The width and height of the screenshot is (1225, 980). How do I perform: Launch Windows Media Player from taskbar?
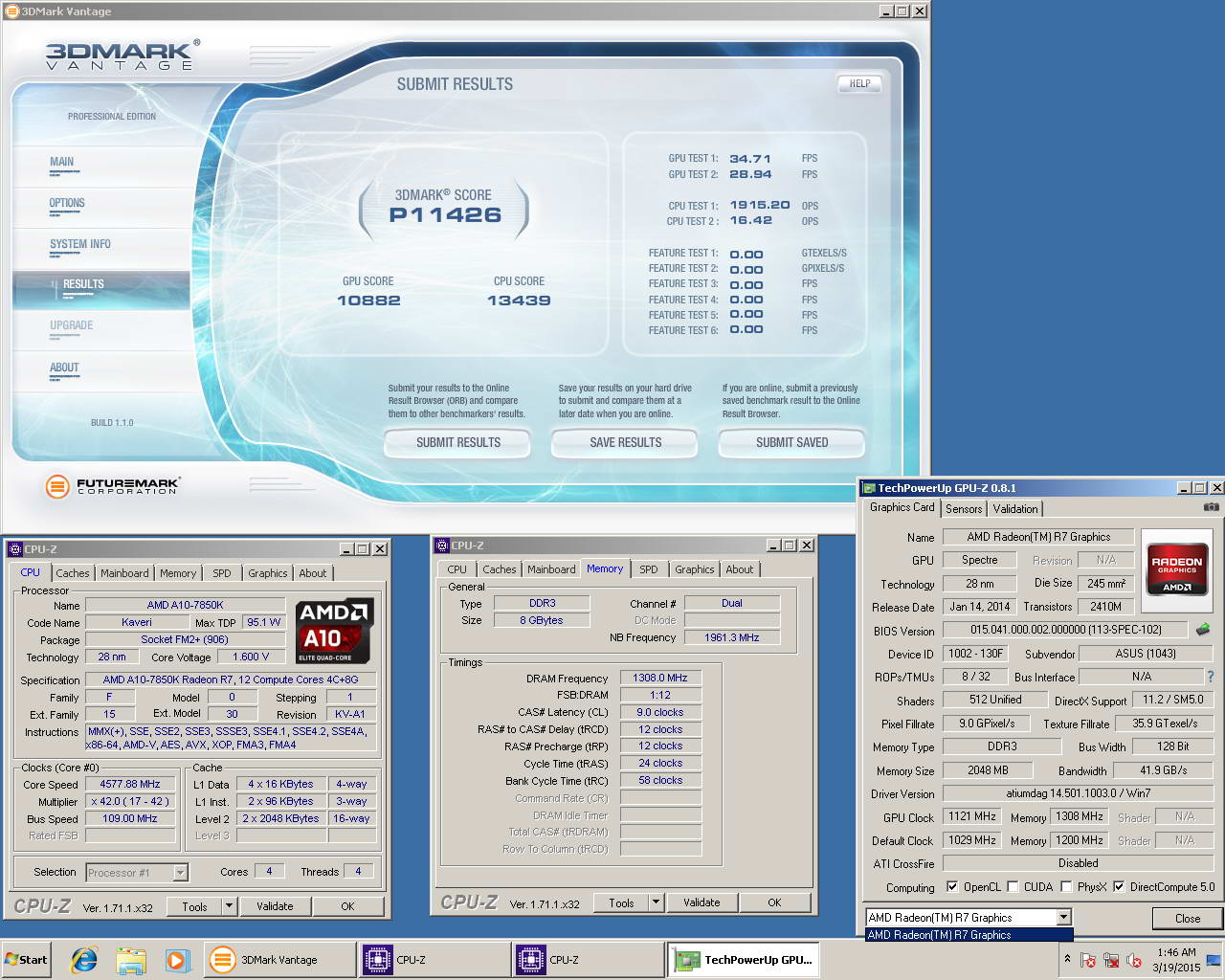tap(177, 960)
